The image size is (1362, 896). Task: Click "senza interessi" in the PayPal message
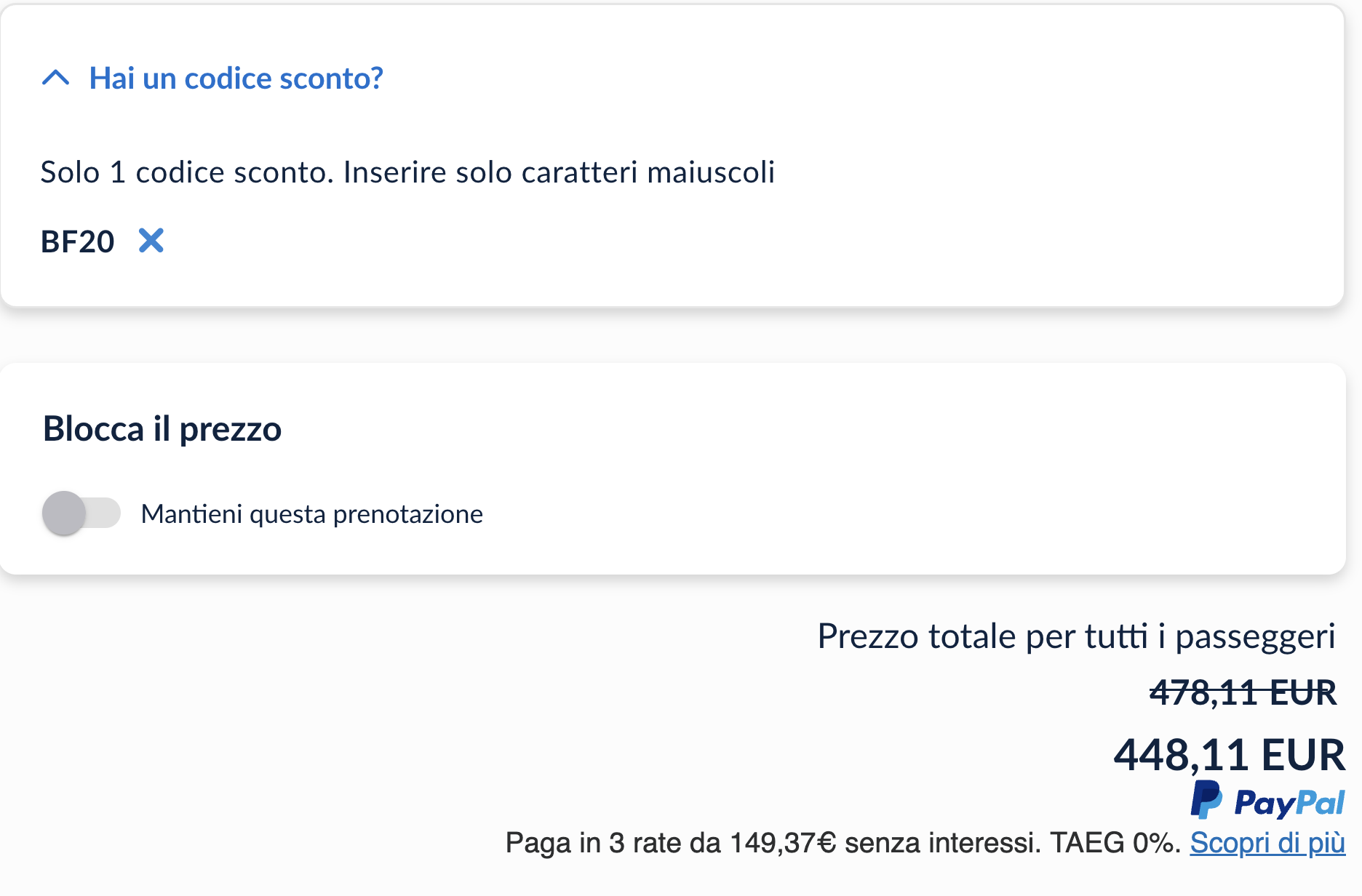pos(943,843)
